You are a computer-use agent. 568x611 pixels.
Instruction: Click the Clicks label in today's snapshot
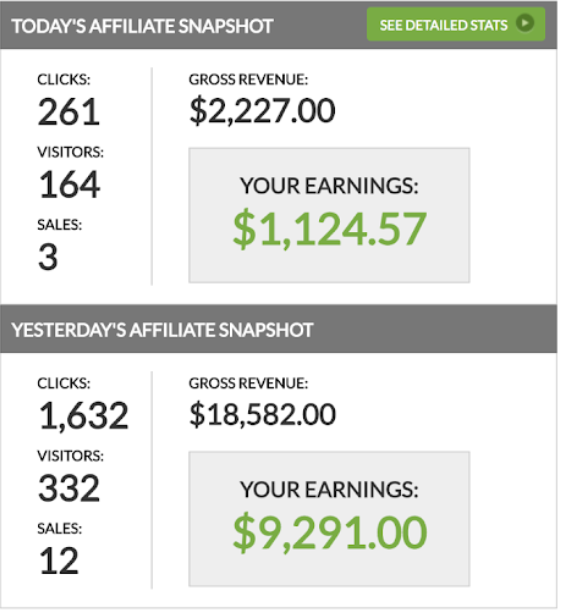click(x=64, y=79)
